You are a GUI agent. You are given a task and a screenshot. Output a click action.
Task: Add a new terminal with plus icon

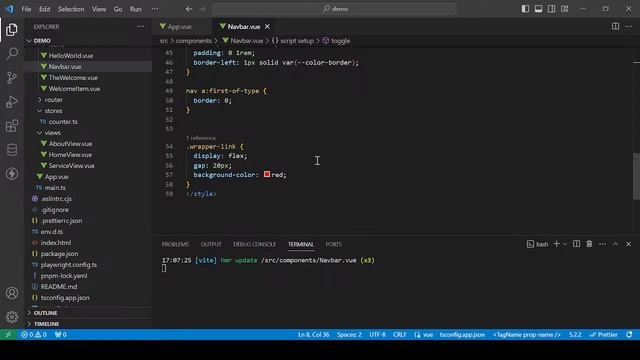[556, 244]
